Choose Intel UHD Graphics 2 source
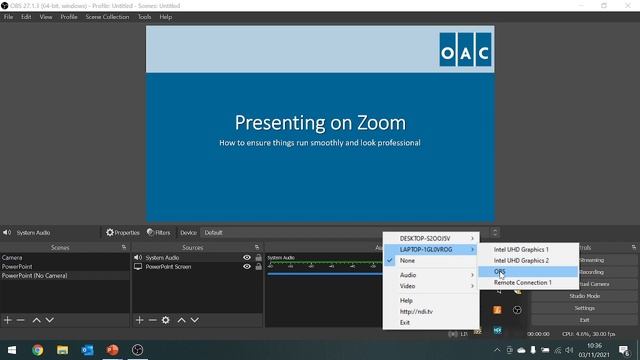640x360 pixels. click(x=529, y=260)
